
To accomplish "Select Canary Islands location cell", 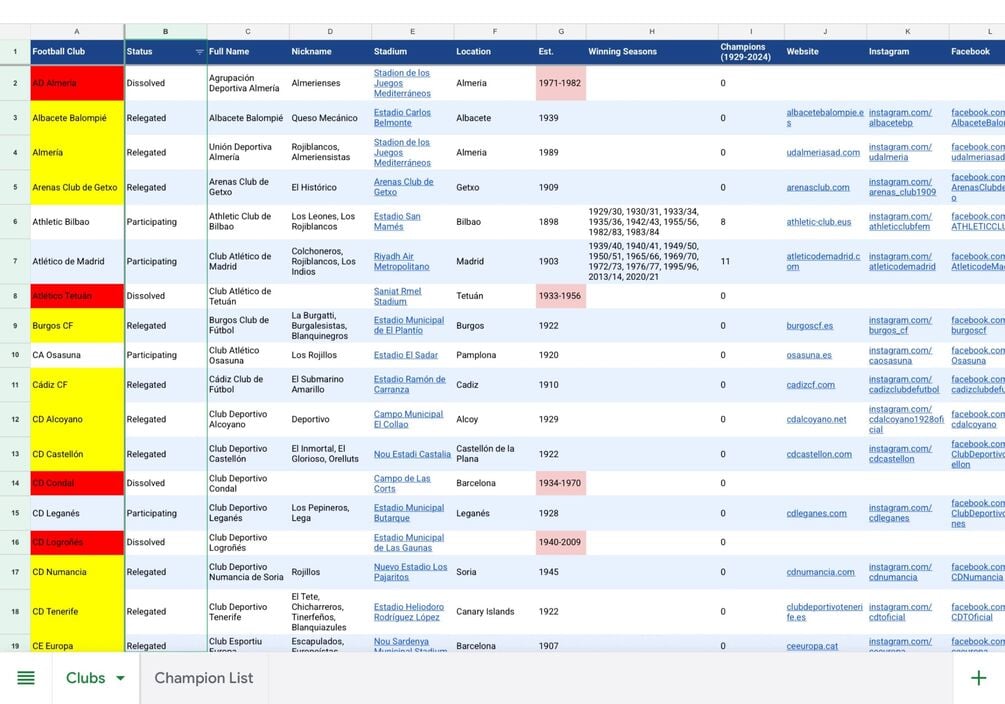I will (x=495, y=611).
